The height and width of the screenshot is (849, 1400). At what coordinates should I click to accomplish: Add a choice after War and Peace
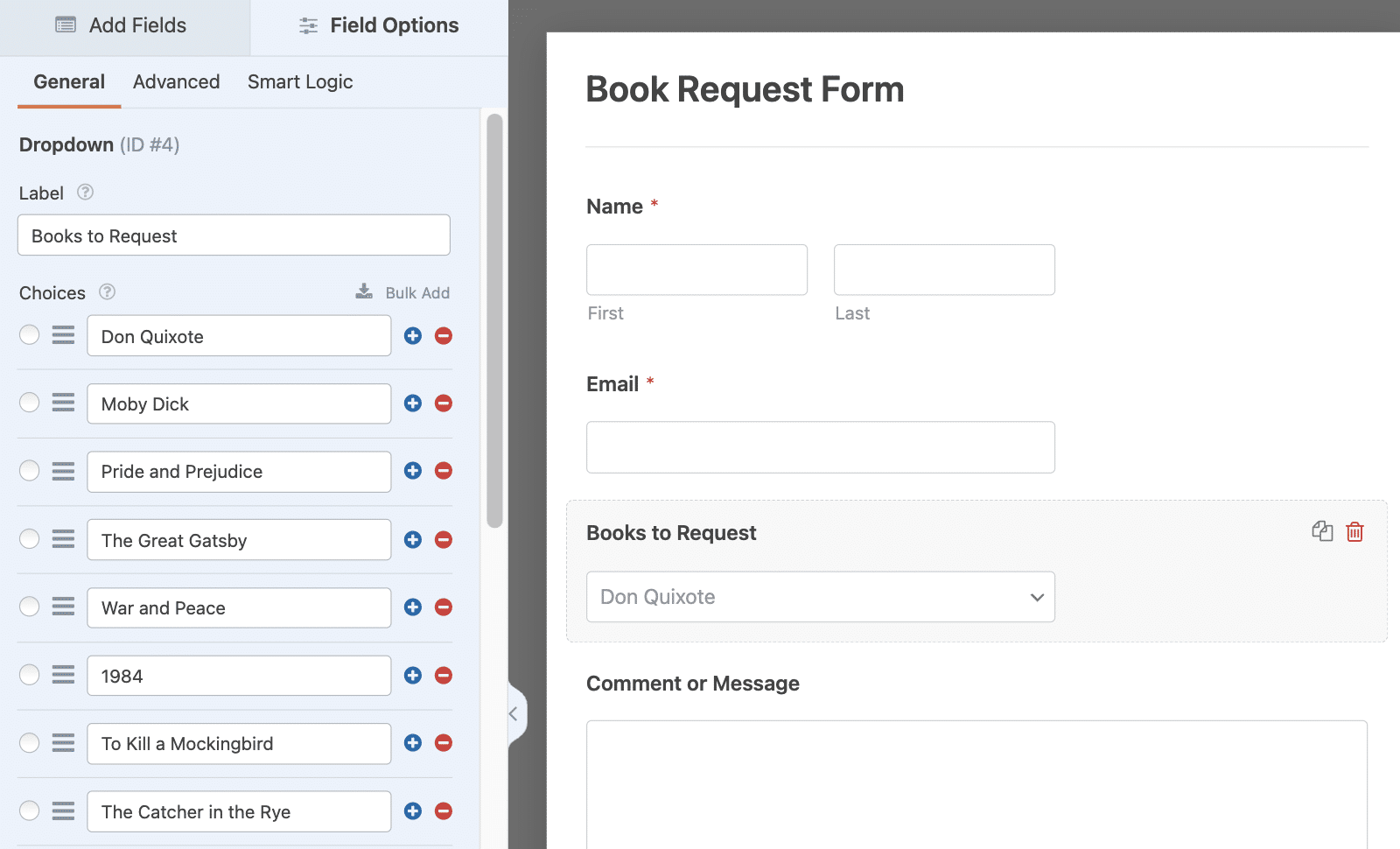pos(413,607)
